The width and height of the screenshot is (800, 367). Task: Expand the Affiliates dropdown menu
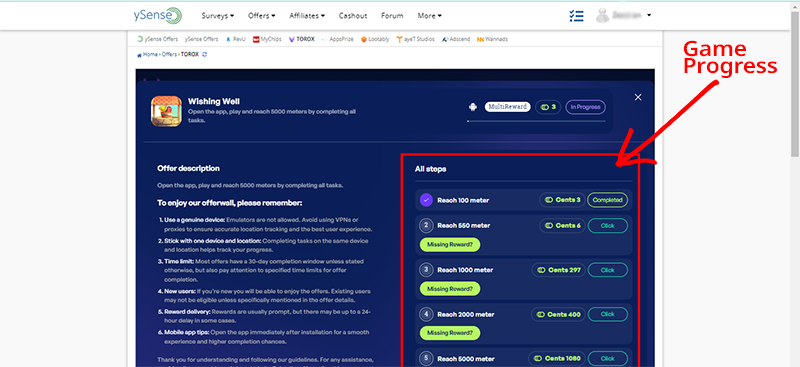coord(307,16)
